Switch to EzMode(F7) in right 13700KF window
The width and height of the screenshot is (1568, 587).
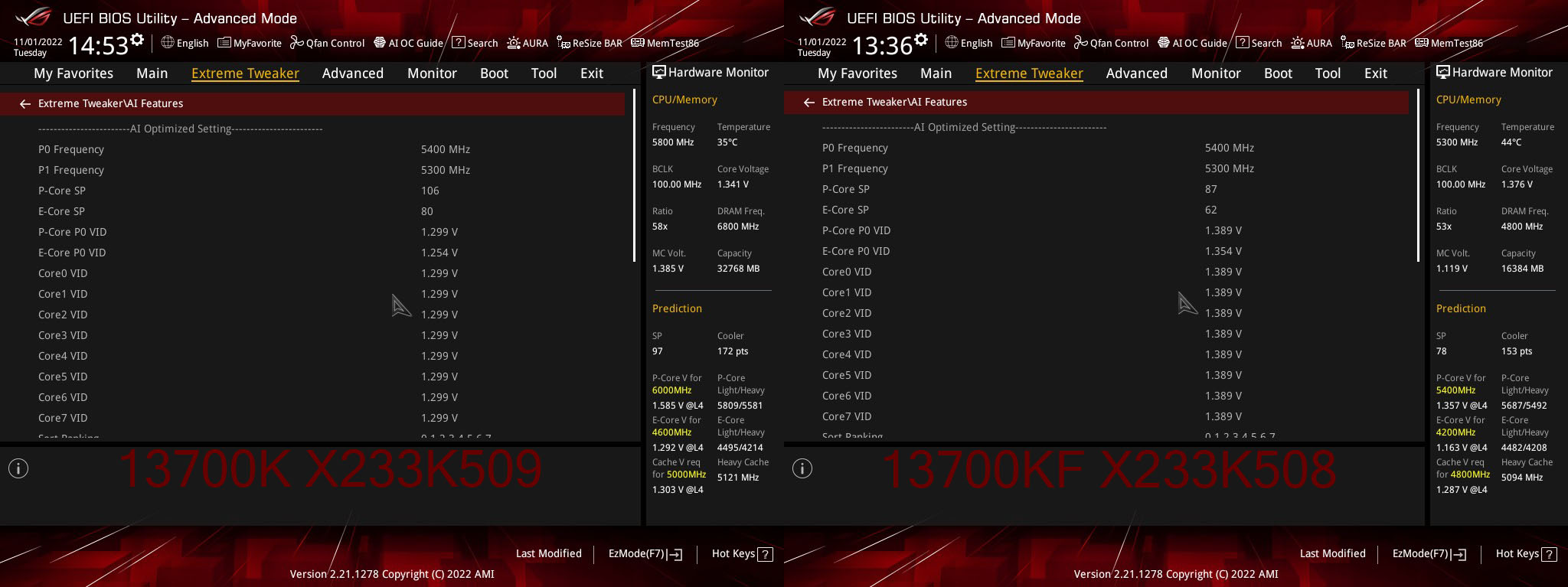pyautogui.click(x=1429, y=554)
